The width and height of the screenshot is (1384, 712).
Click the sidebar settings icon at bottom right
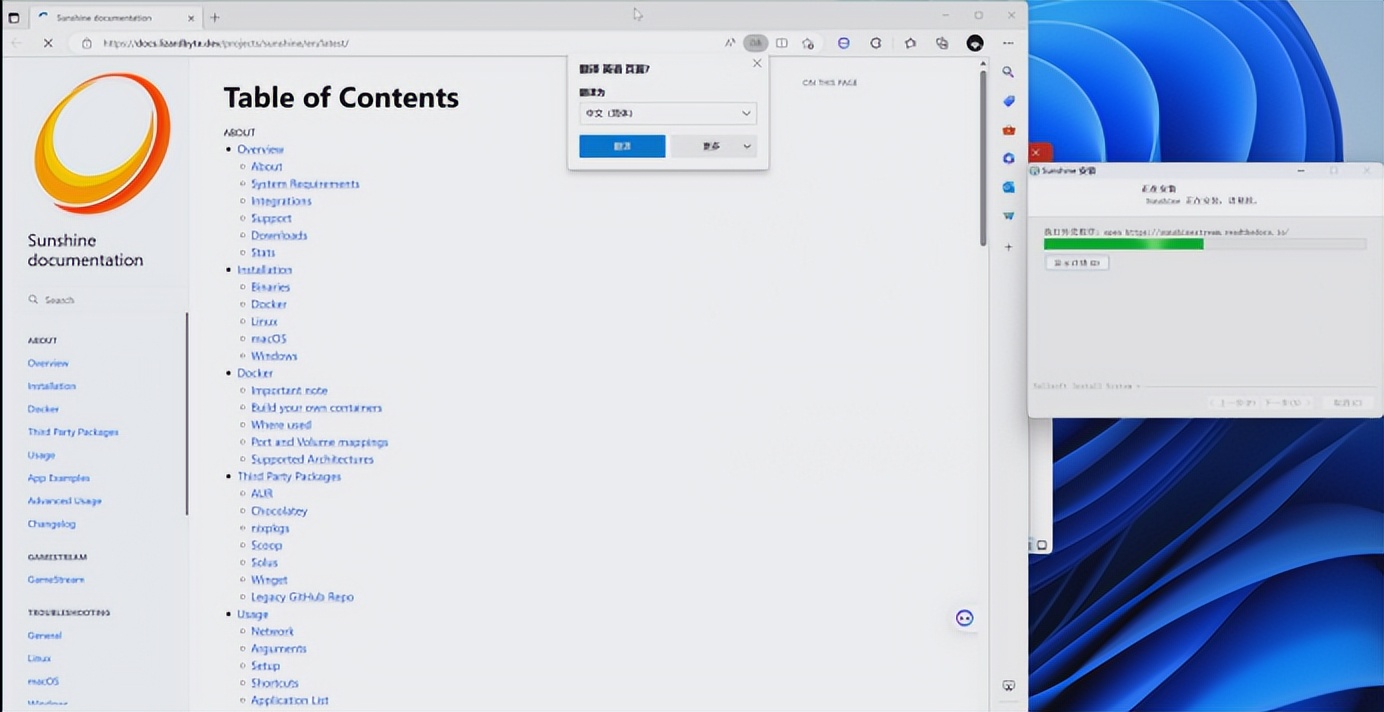pos(1008,686)
